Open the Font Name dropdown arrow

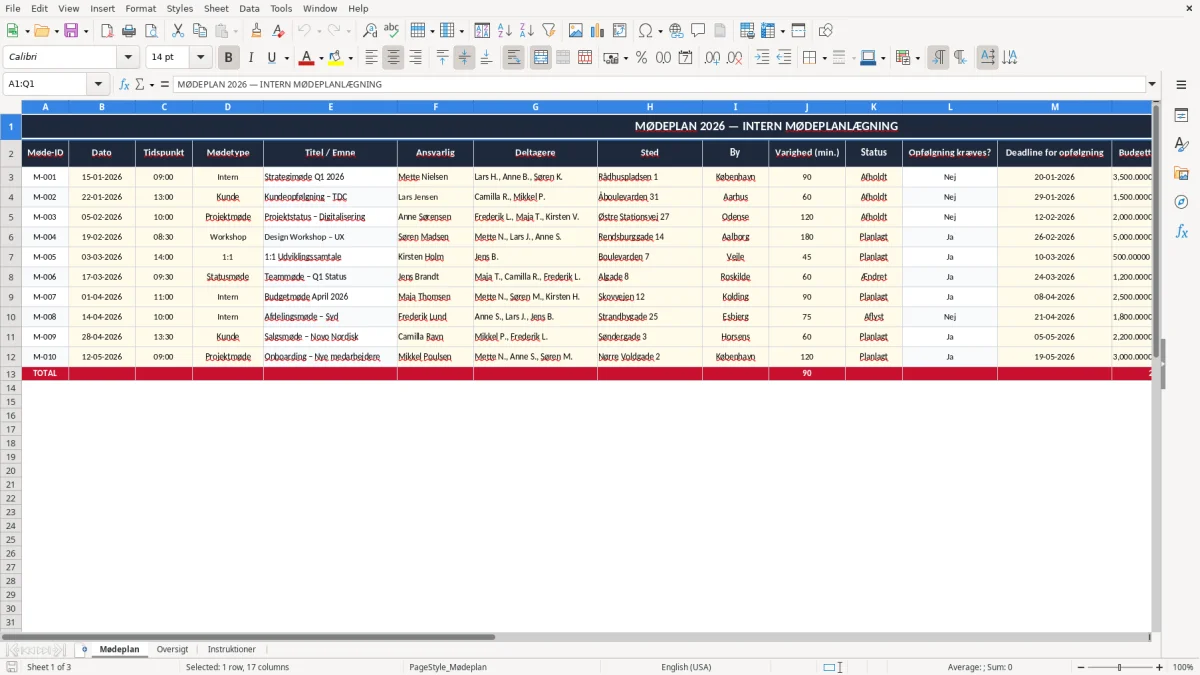[x=128, y=58]
